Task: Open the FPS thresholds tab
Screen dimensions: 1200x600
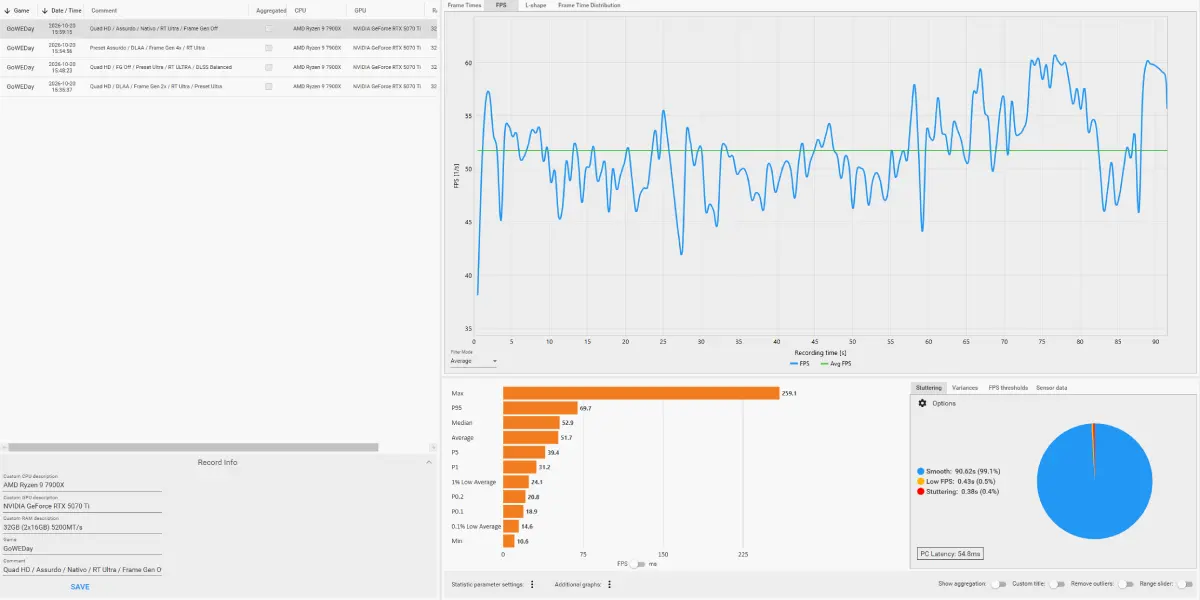Action: tap(1008, 387)
